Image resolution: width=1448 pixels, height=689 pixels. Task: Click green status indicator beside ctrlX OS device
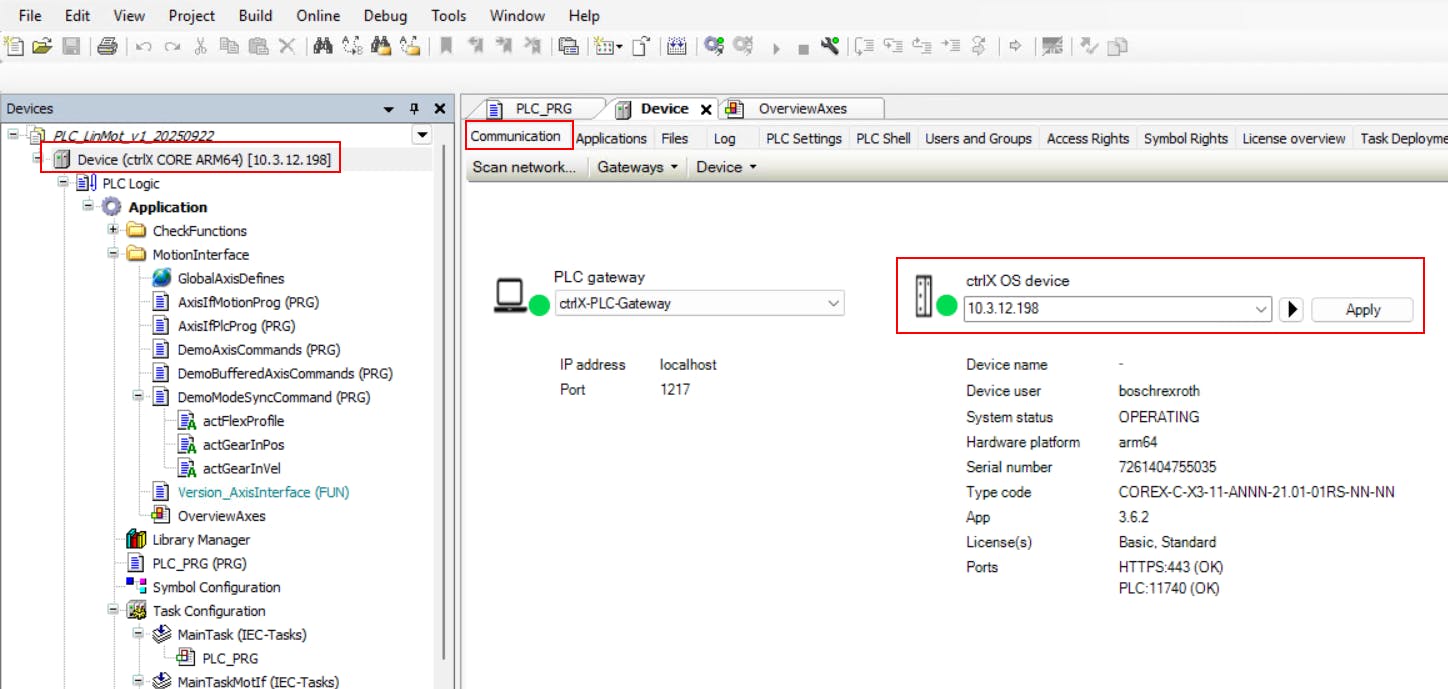(x=947, y=306)
